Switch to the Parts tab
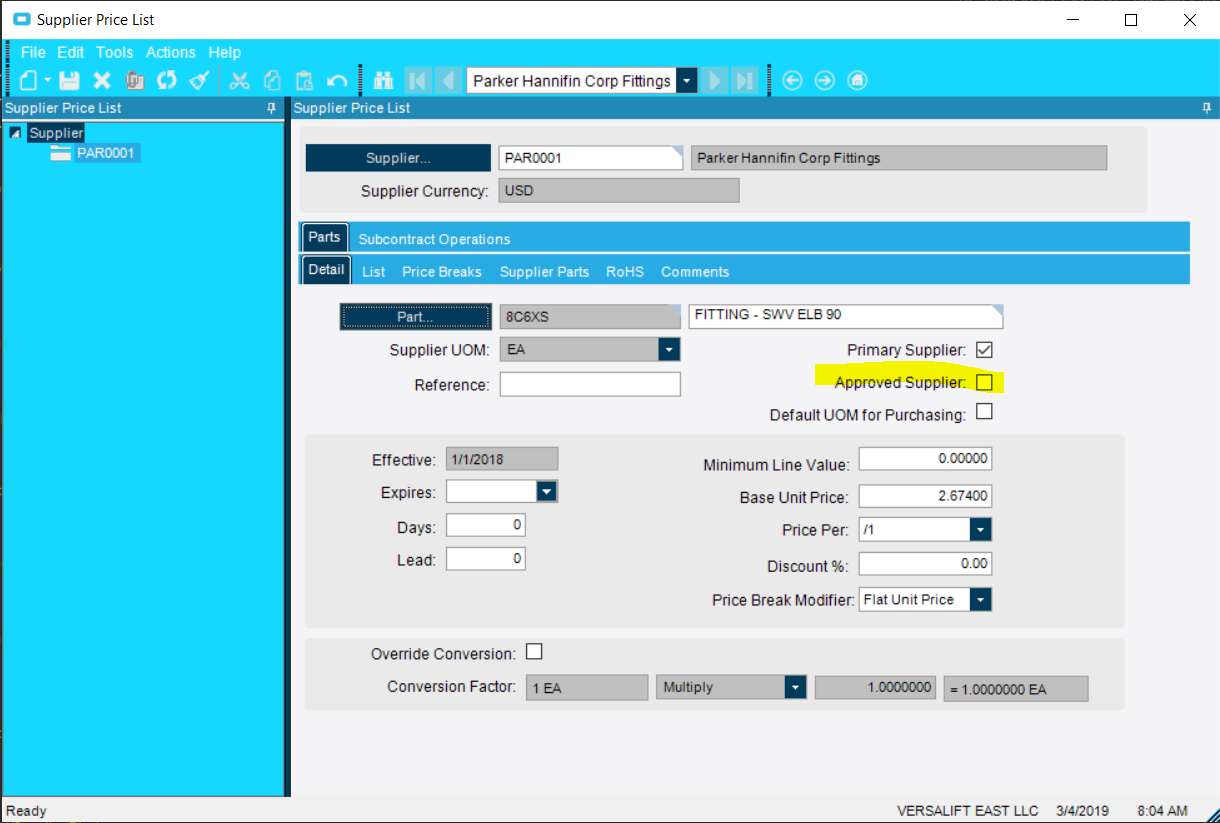 [324, 237]
